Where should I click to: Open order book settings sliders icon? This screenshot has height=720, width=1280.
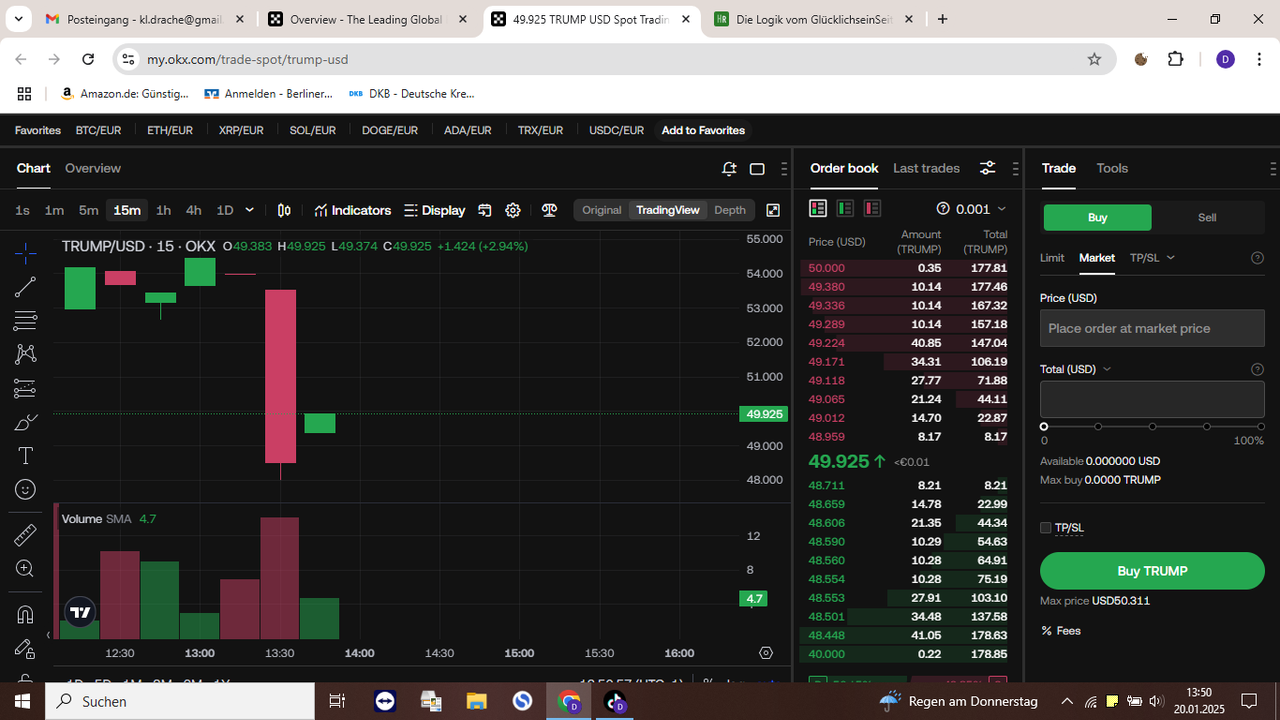click(x=987, y=168)
